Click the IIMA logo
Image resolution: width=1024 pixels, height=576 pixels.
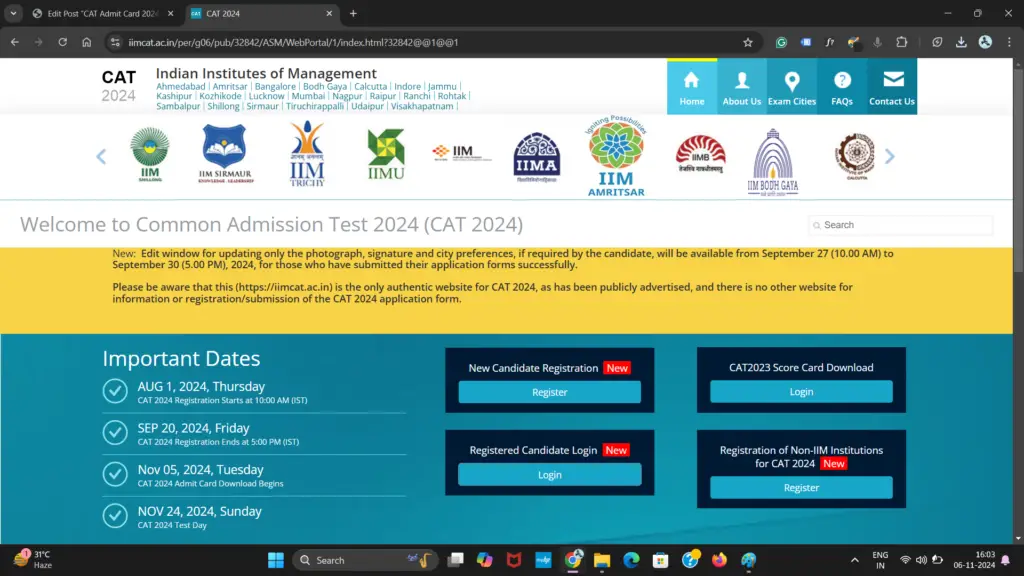point(537,157)
